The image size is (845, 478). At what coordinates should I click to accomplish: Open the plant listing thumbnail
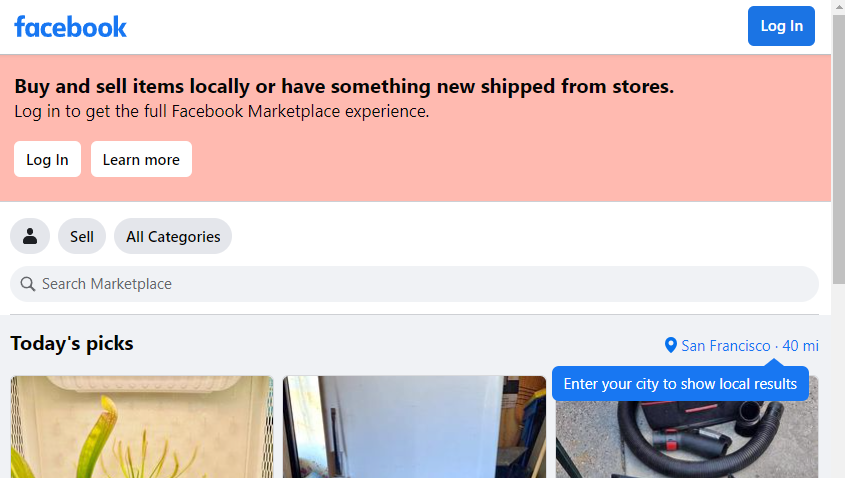point(142,427)
